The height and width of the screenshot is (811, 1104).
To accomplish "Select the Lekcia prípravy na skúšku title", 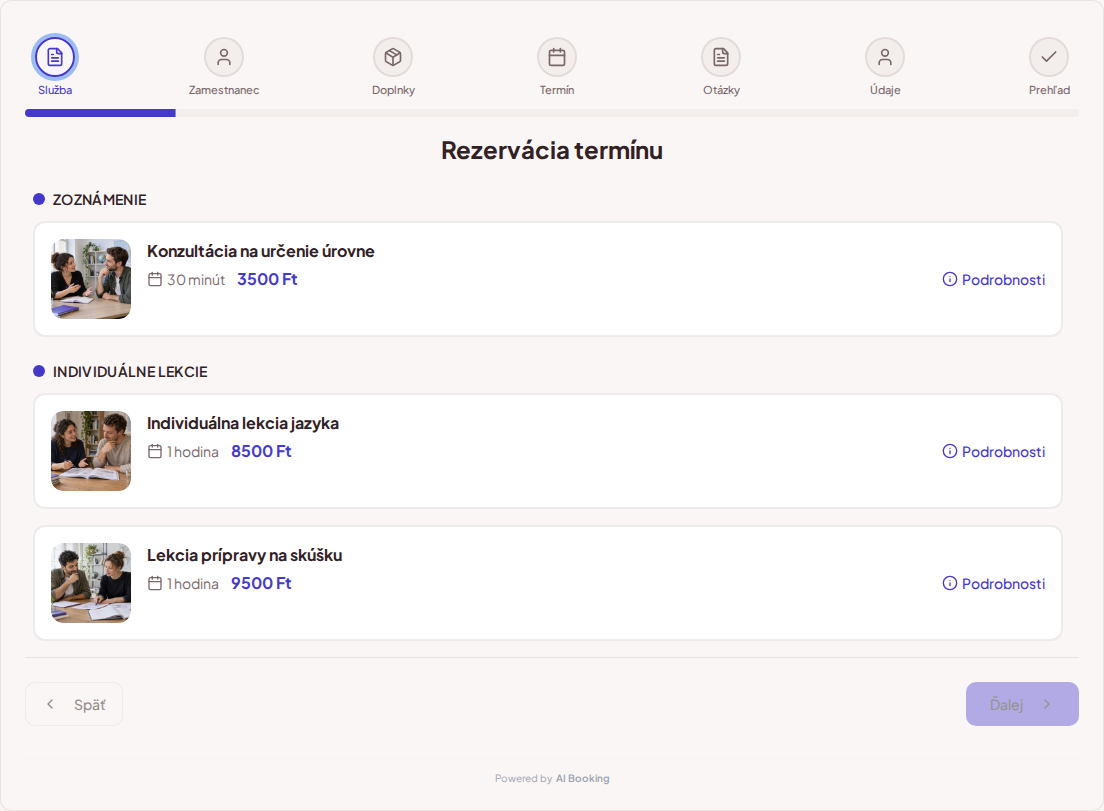I will [244, 555].
